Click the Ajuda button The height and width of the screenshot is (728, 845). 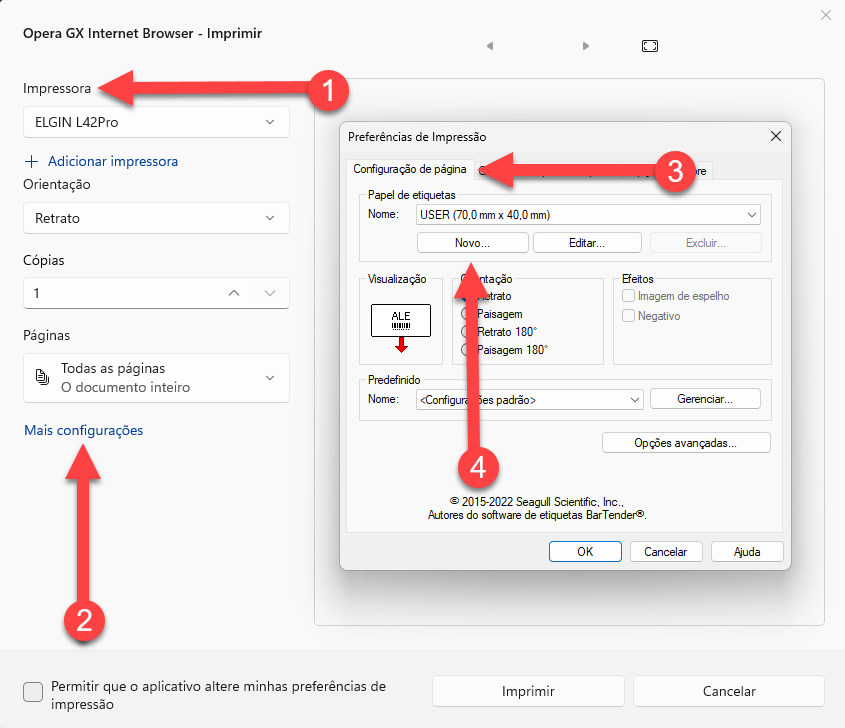[747, 552]
